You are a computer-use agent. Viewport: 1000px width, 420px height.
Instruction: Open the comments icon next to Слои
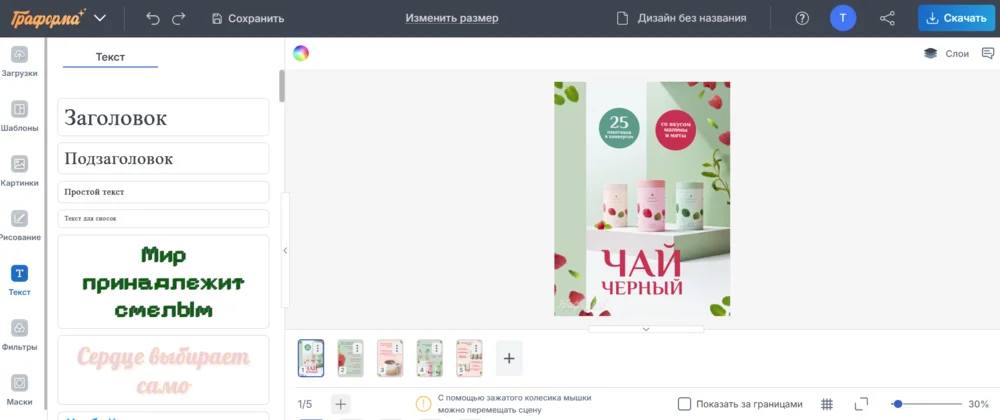988,54
